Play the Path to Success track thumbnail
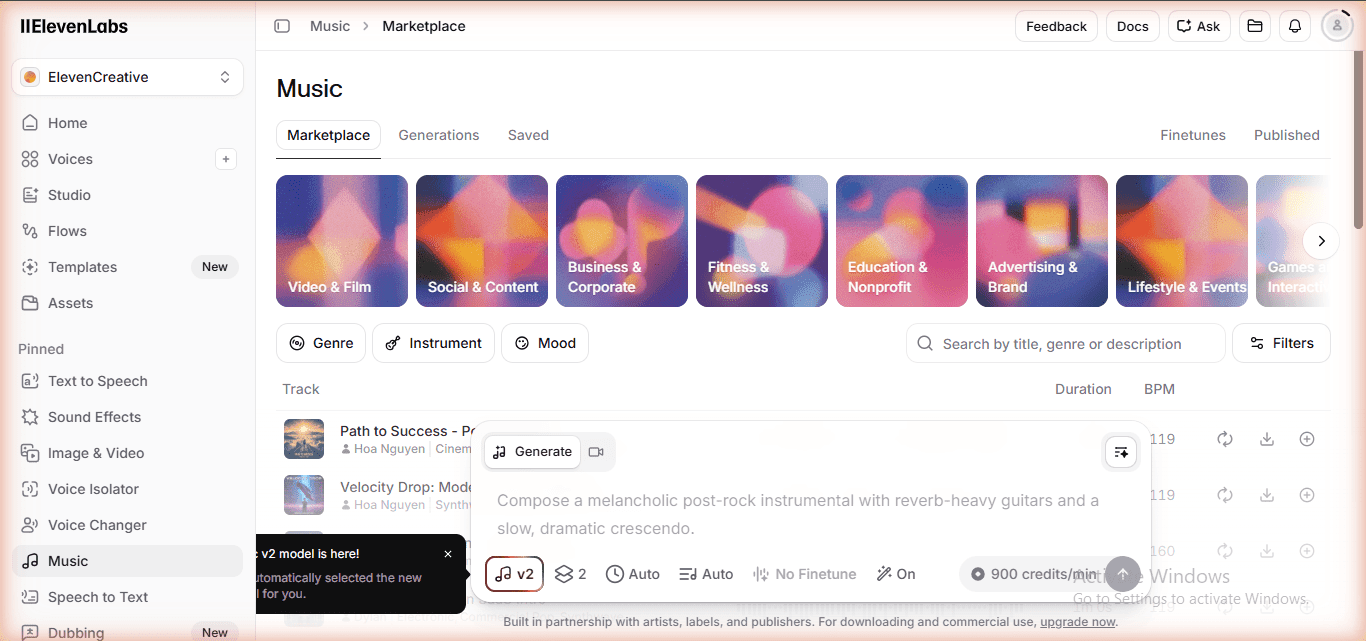Screen dimensions: 1366x641 [x=304, y=439]
